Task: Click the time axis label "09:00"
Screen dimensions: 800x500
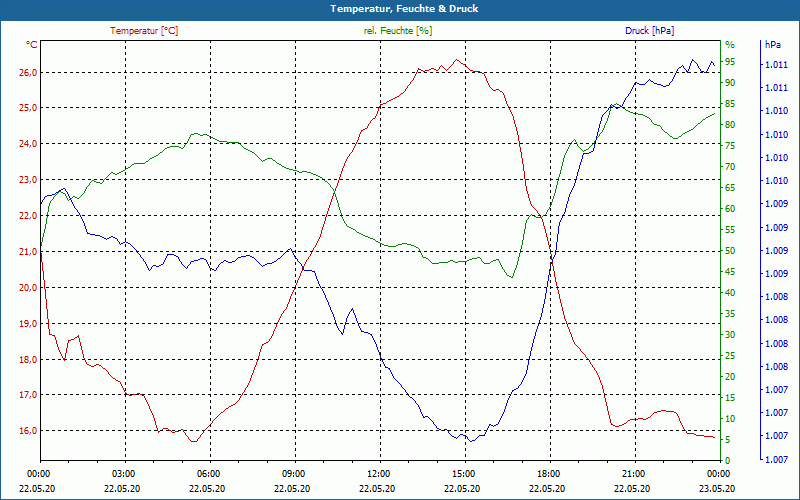Action: [x=293, y=474]
